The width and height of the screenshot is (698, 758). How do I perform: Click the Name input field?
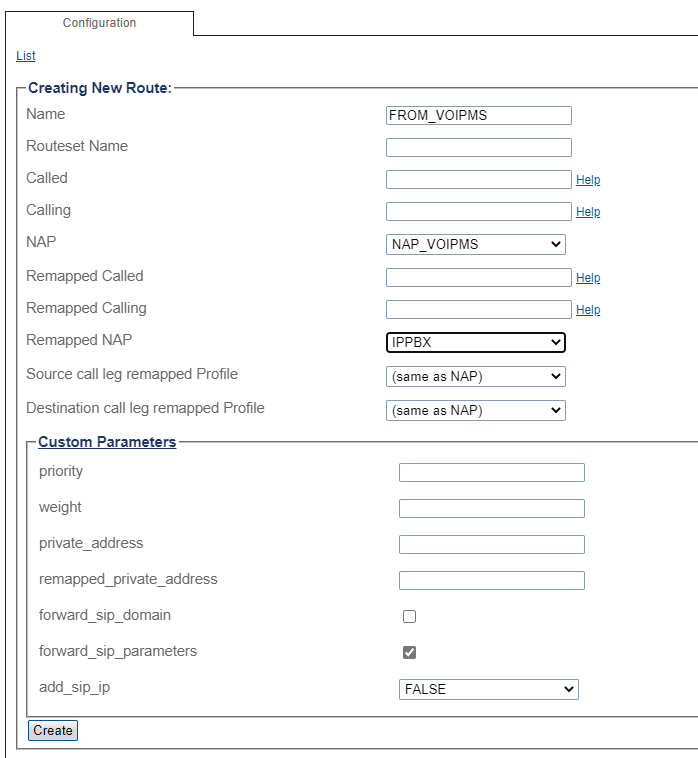[478, 115]
